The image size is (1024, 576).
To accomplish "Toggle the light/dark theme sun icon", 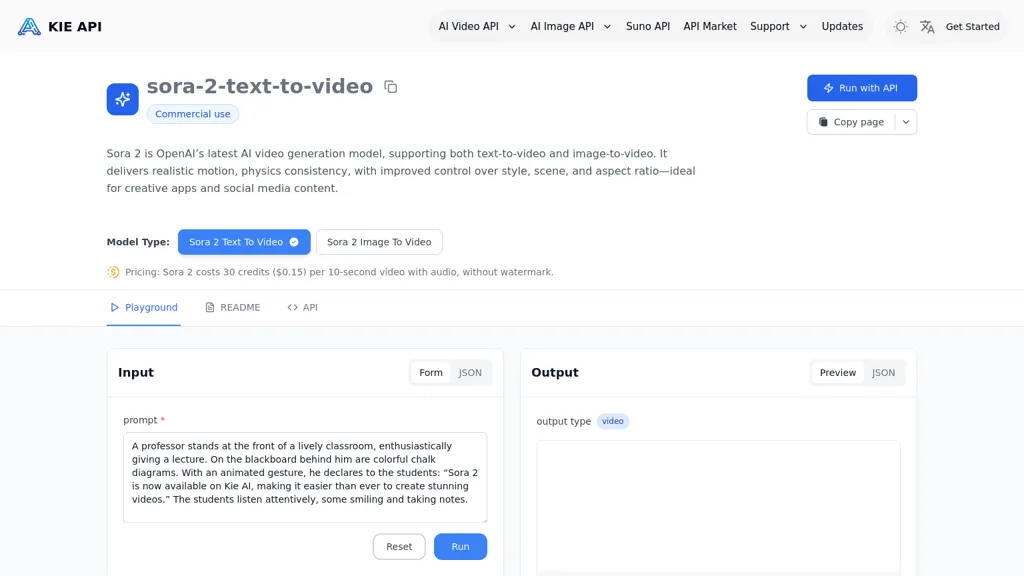I will 900,27.
